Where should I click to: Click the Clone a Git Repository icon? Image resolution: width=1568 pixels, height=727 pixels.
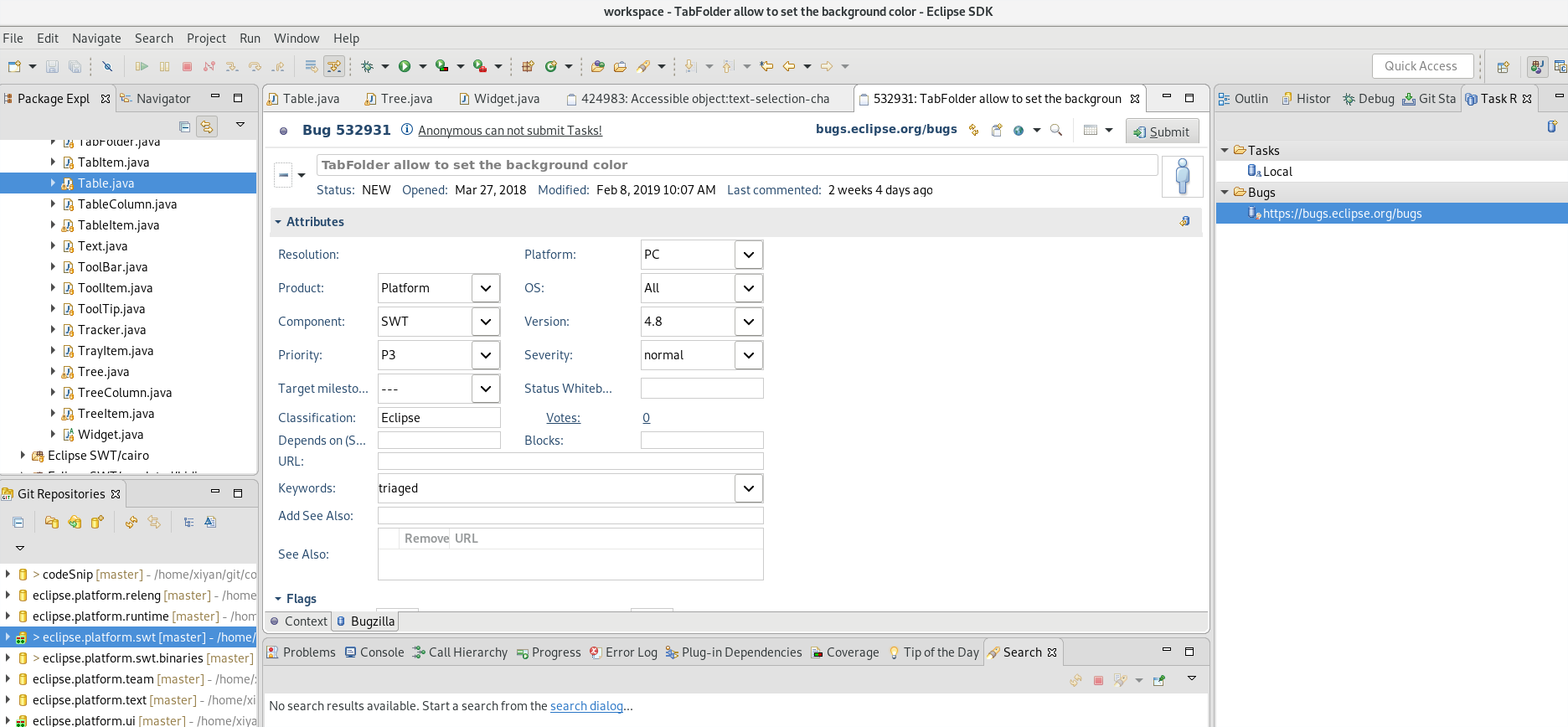pyautogui.click(x=75, y=522)
